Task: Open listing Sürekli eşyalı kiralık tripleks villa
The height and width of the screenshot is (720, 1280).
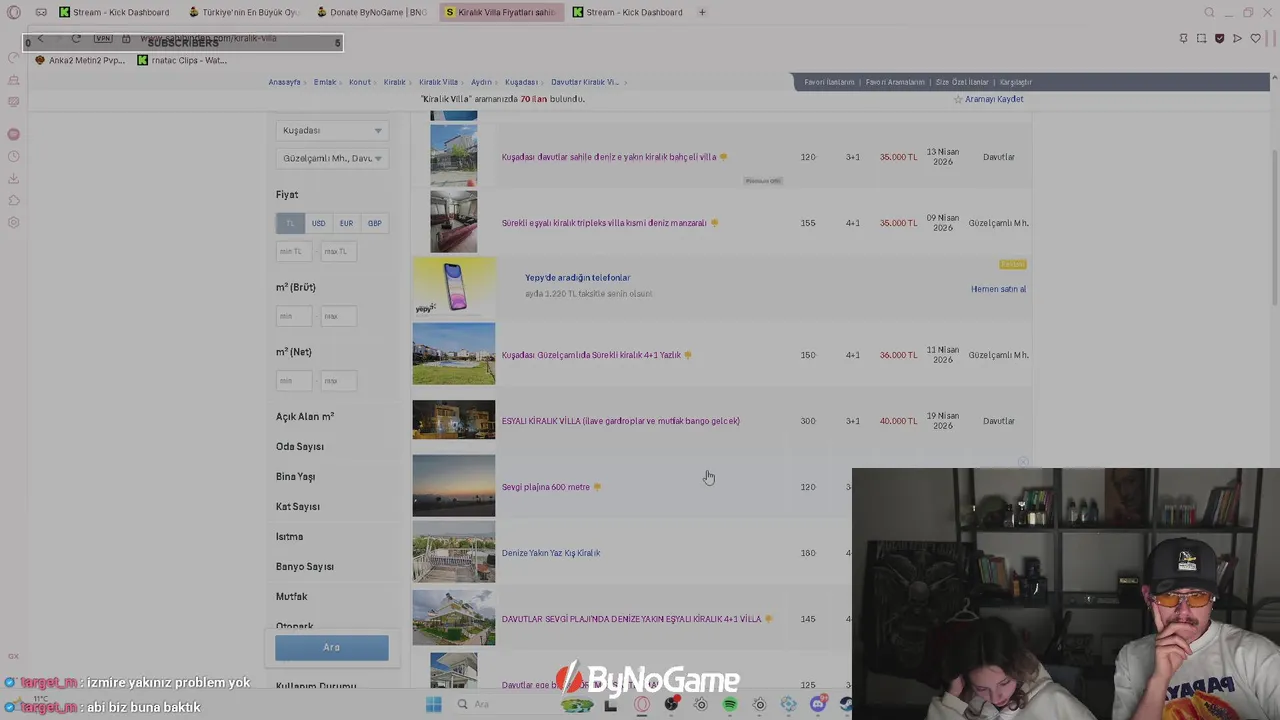Action: [x=604, y=223]
